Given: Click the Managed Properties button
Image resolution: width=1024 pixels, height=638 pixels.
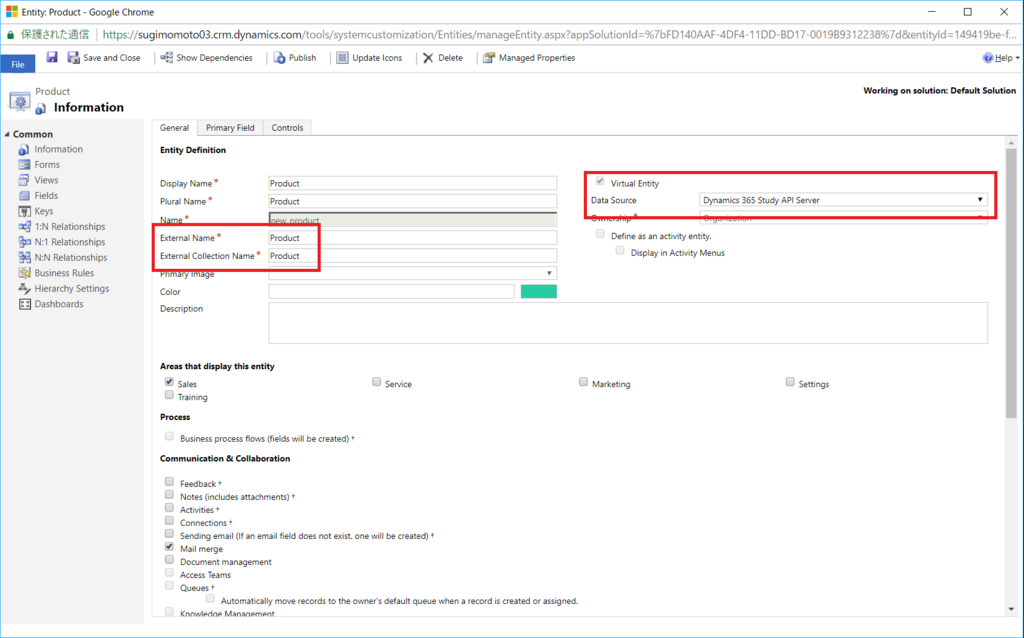Looking at the screenshot, I should 529,58.
